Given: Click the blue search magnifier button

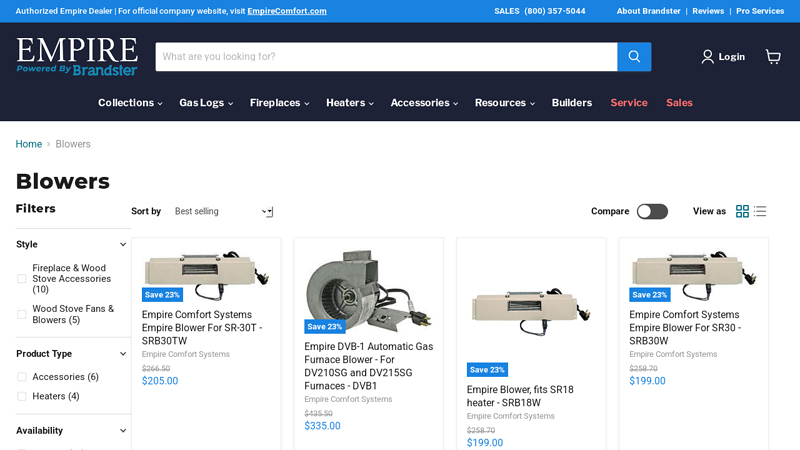Looking at the screenshot, I should (634, 57).
